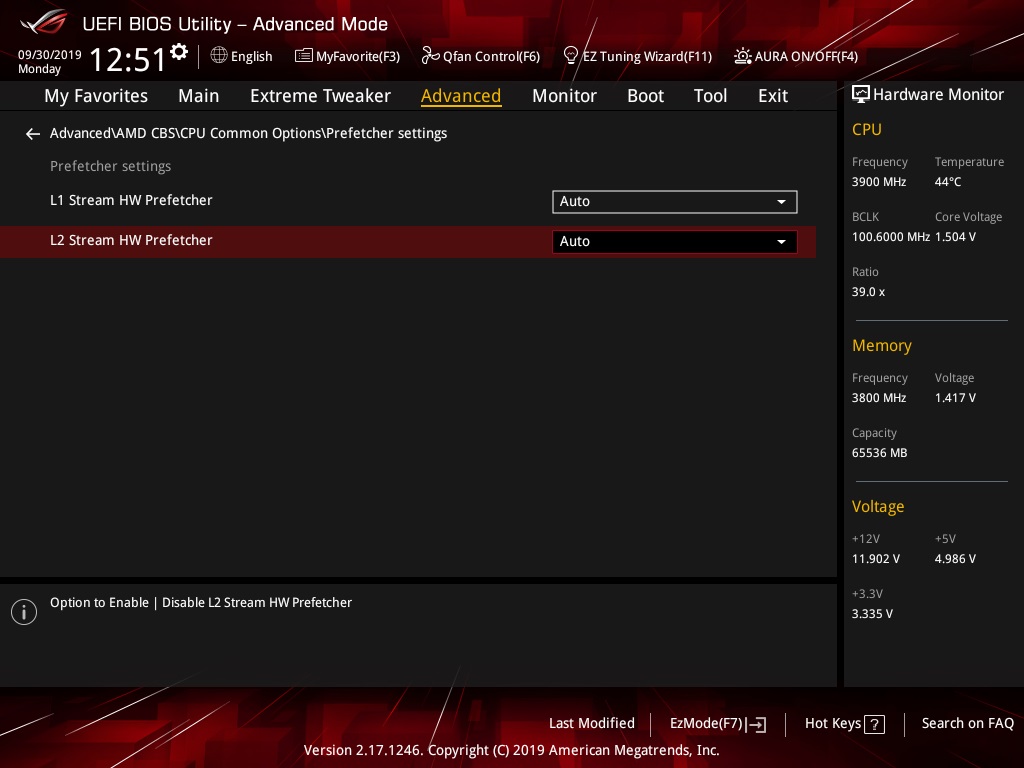This screenshot has width=1024, height=768.
Task: Click the AURA ON/OFF light icon
Action: point(743,56)
